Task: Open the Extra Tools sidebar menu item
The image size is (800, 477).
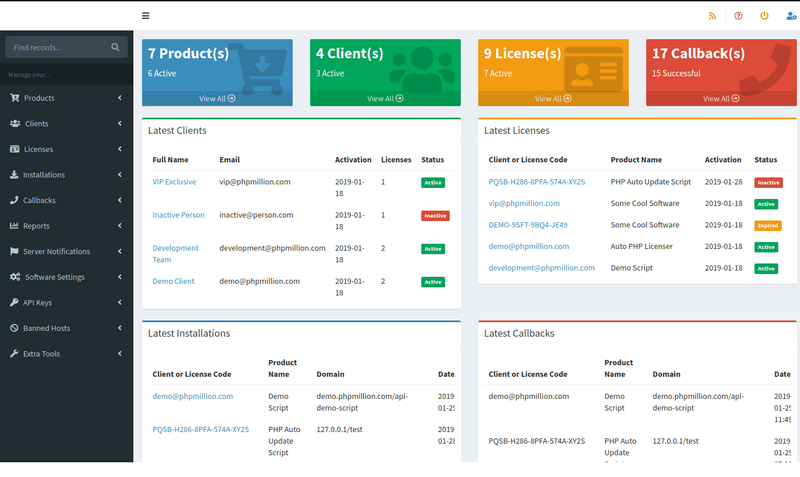Action: [66, 353]
